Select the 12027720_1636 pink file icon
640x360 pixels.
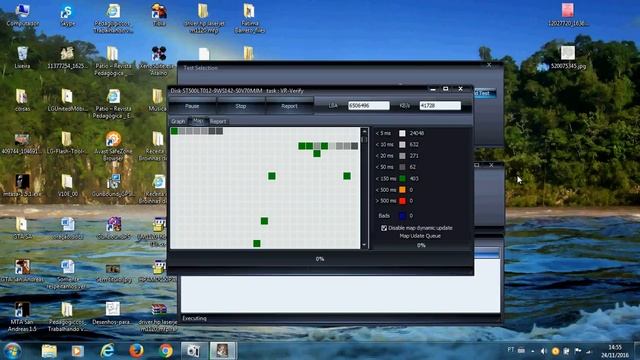click(567, 15)
